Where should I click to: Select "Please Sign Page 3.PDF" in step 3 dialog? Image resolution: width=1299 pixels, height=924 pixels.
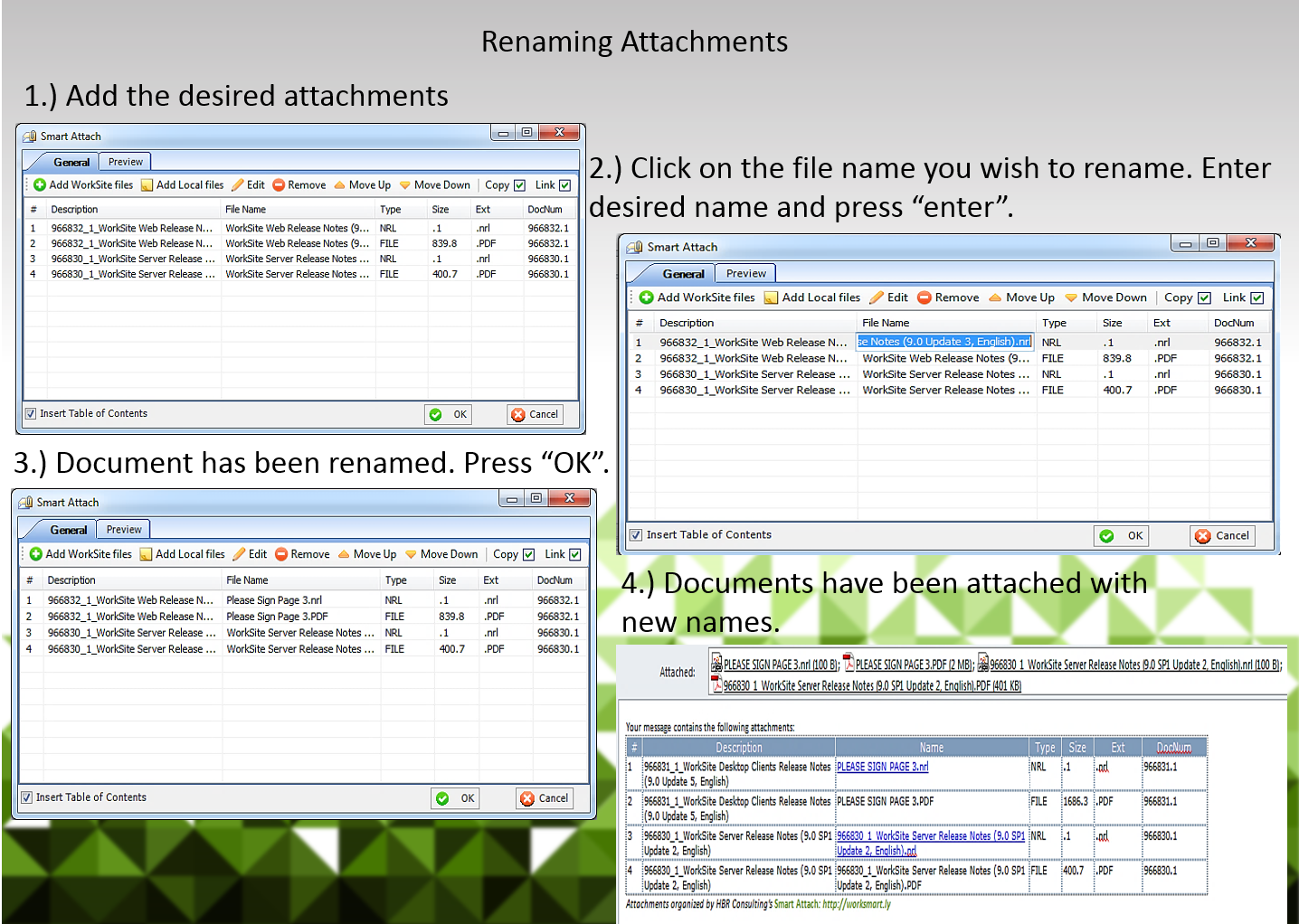tap(277, 617)
